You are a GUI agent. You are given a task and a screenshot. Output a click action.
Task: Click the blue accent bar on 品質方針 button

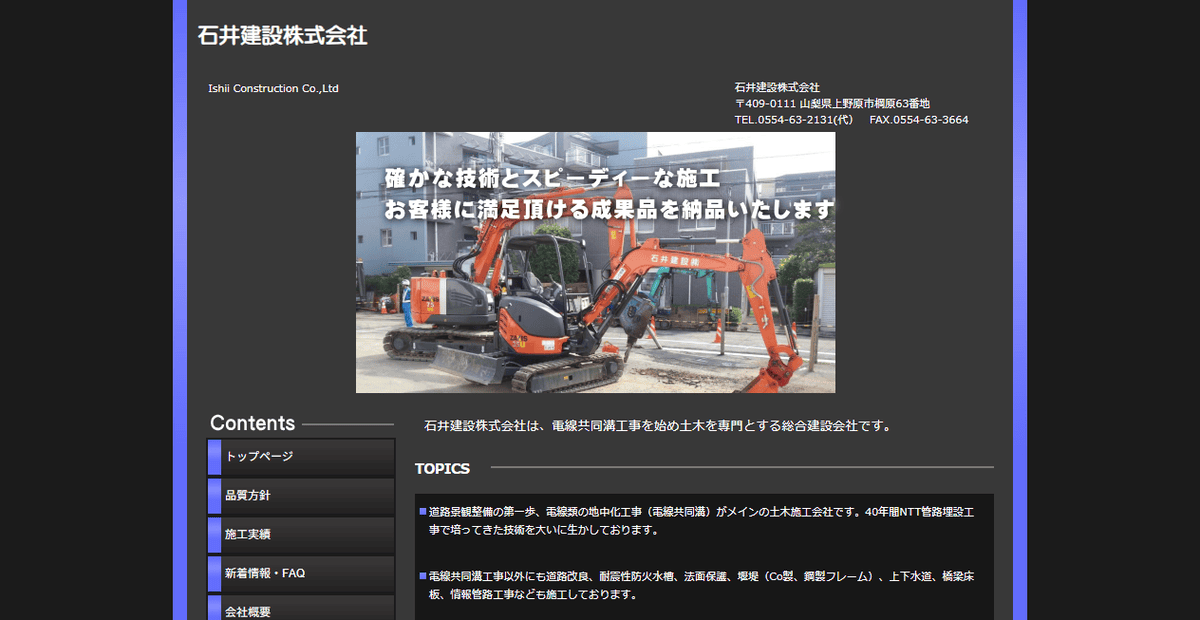[x=212, y=495]
